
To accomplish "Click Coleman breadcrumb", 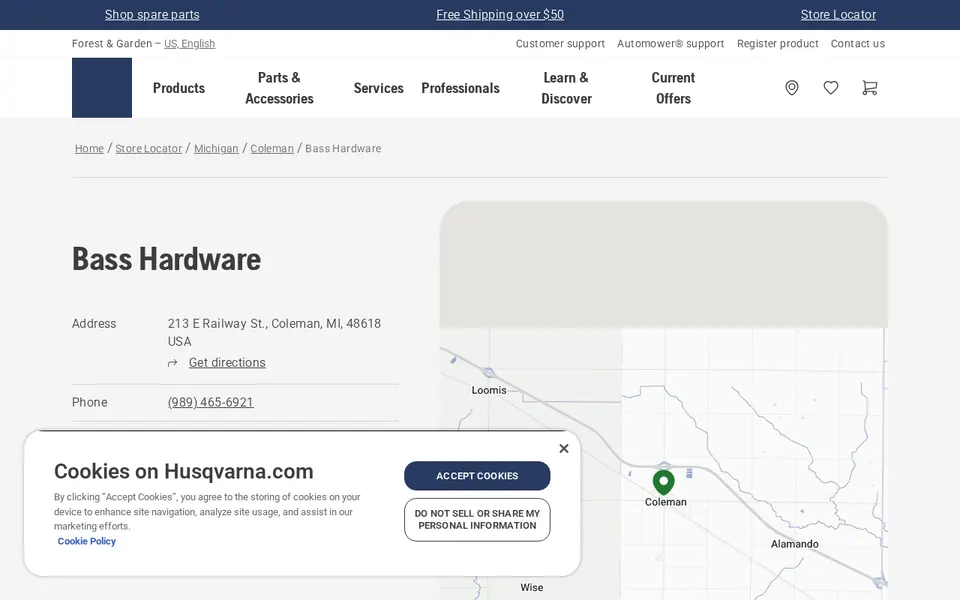I will [x=272, y=149].
